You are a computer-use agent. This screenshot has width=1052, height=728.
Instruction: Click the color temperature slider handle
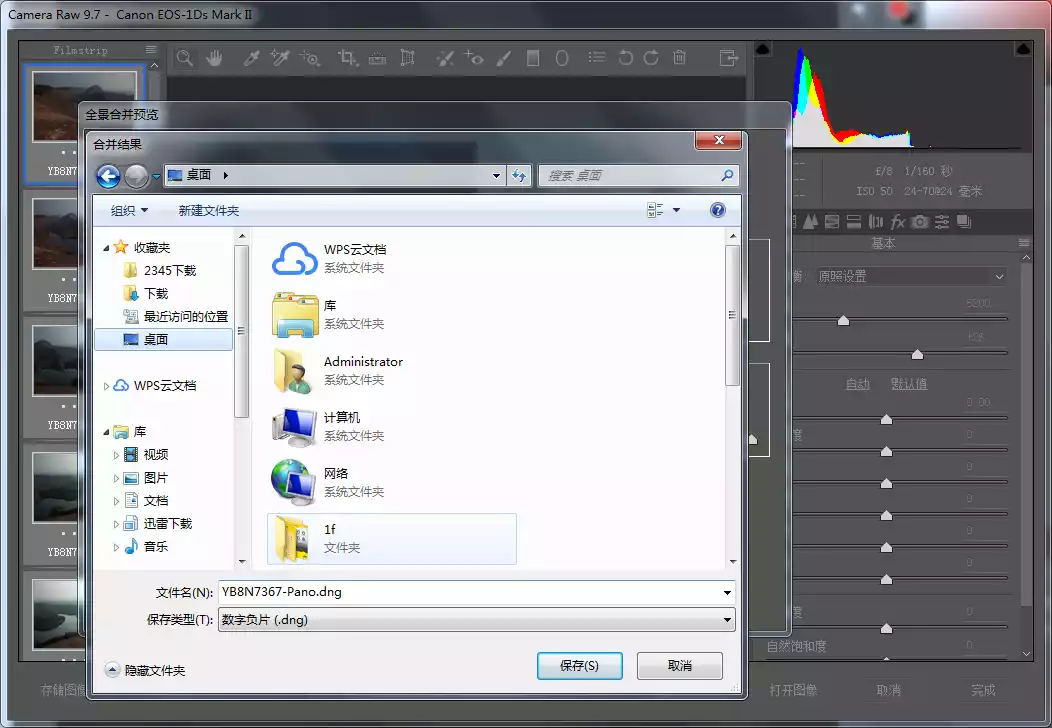tap(843, 321)
